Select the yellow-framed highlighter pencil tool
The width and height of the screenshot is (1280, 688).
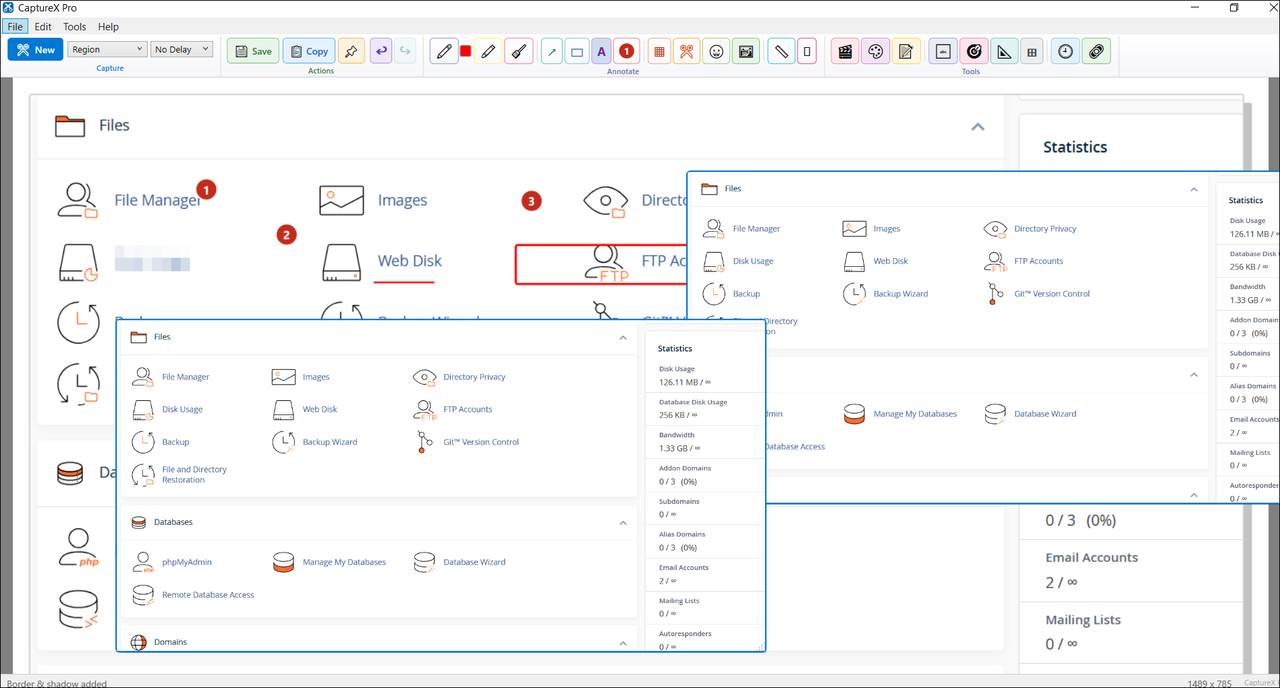488,51
